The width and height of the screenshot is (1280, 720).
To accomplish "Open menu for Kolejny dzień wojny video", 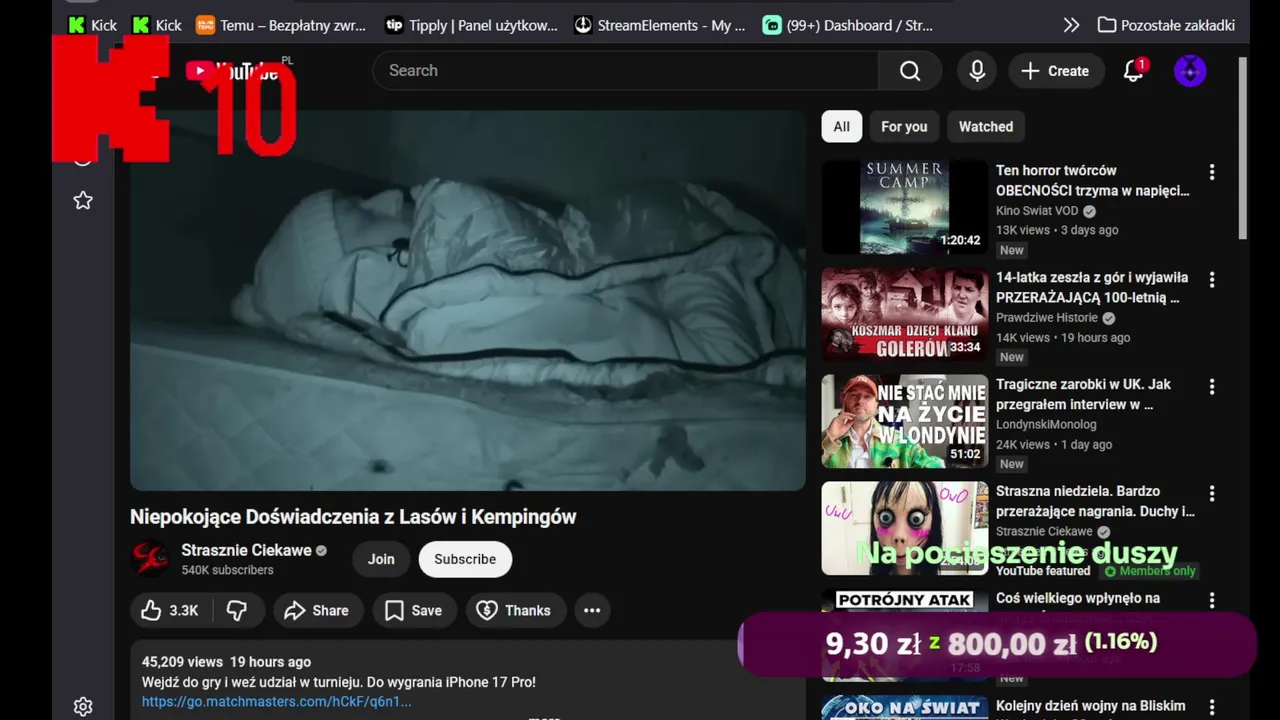I will point(1212,707).
